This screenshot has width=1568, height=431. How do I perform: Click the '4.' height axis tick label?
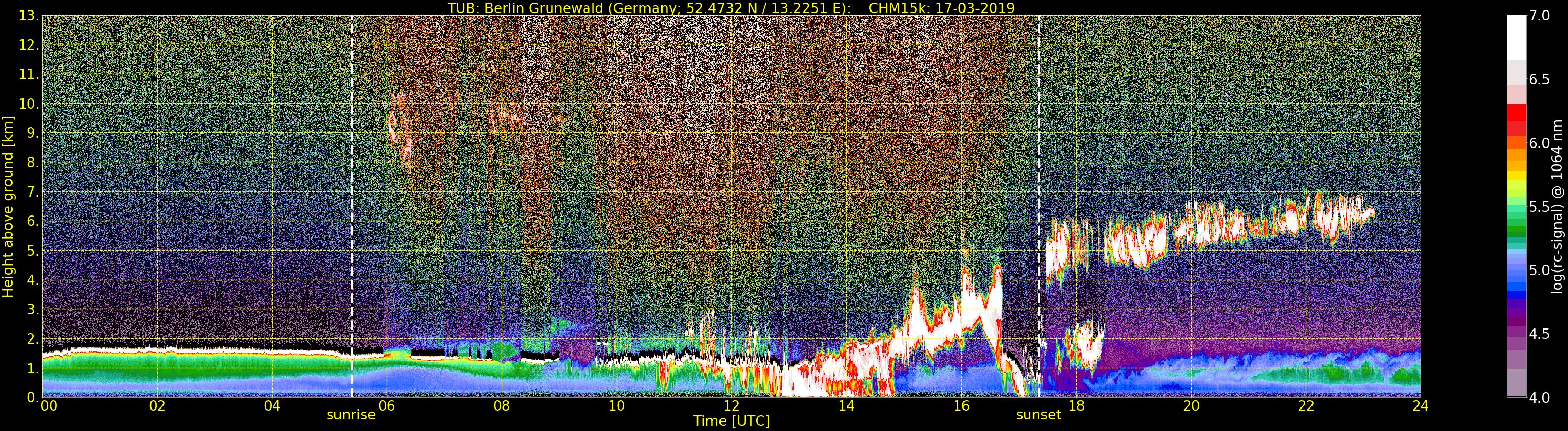click(x=32, y=280)
